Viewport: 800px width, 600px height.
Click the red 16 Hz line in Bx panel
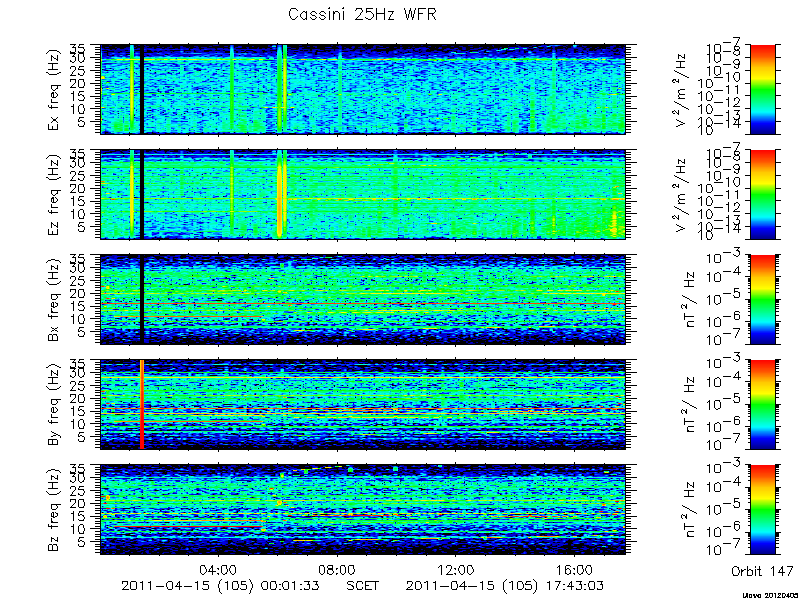coord(363,304)
